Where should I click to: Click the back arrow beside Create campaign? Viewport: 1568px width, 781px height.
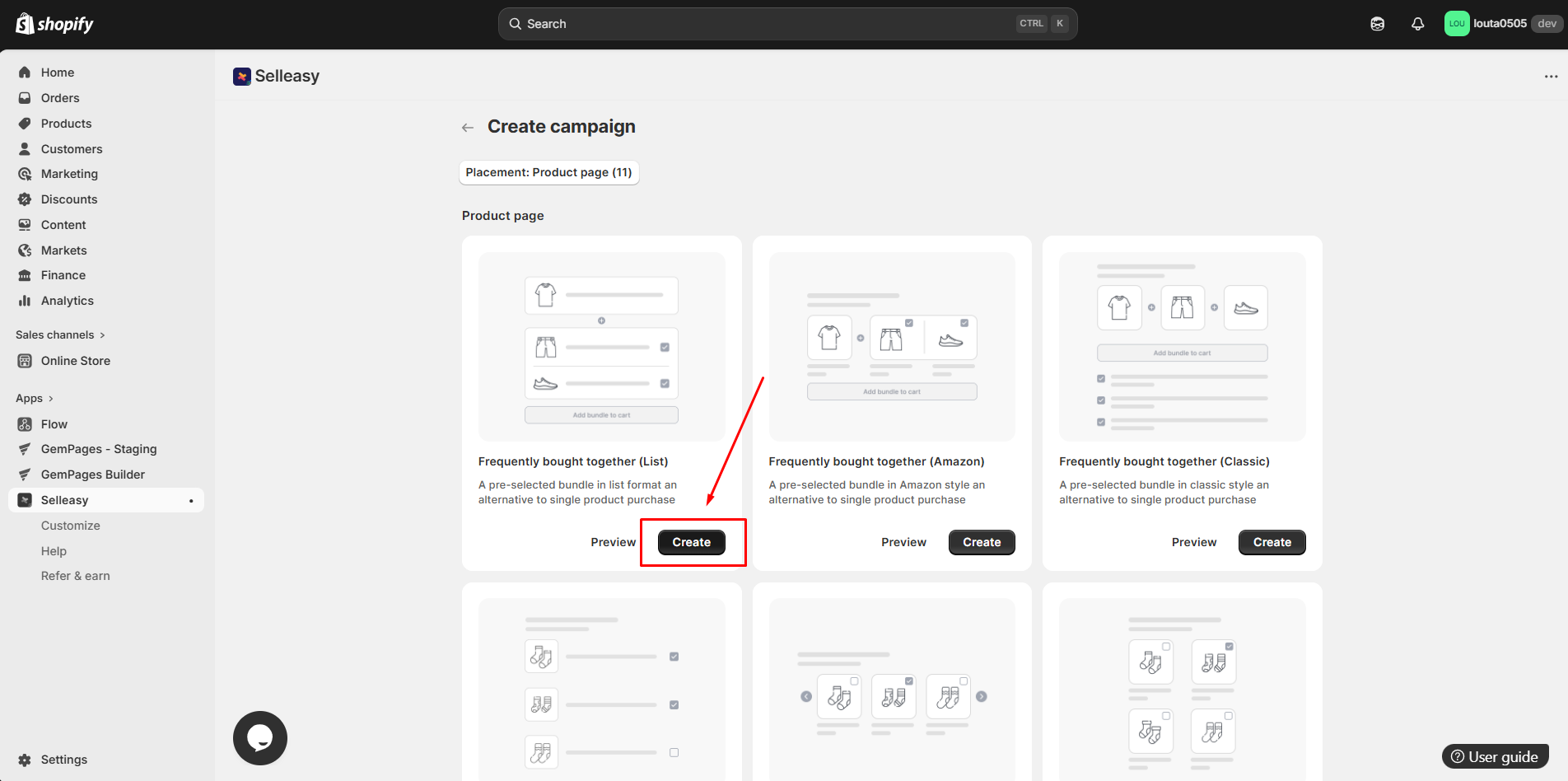pos(468,128)
